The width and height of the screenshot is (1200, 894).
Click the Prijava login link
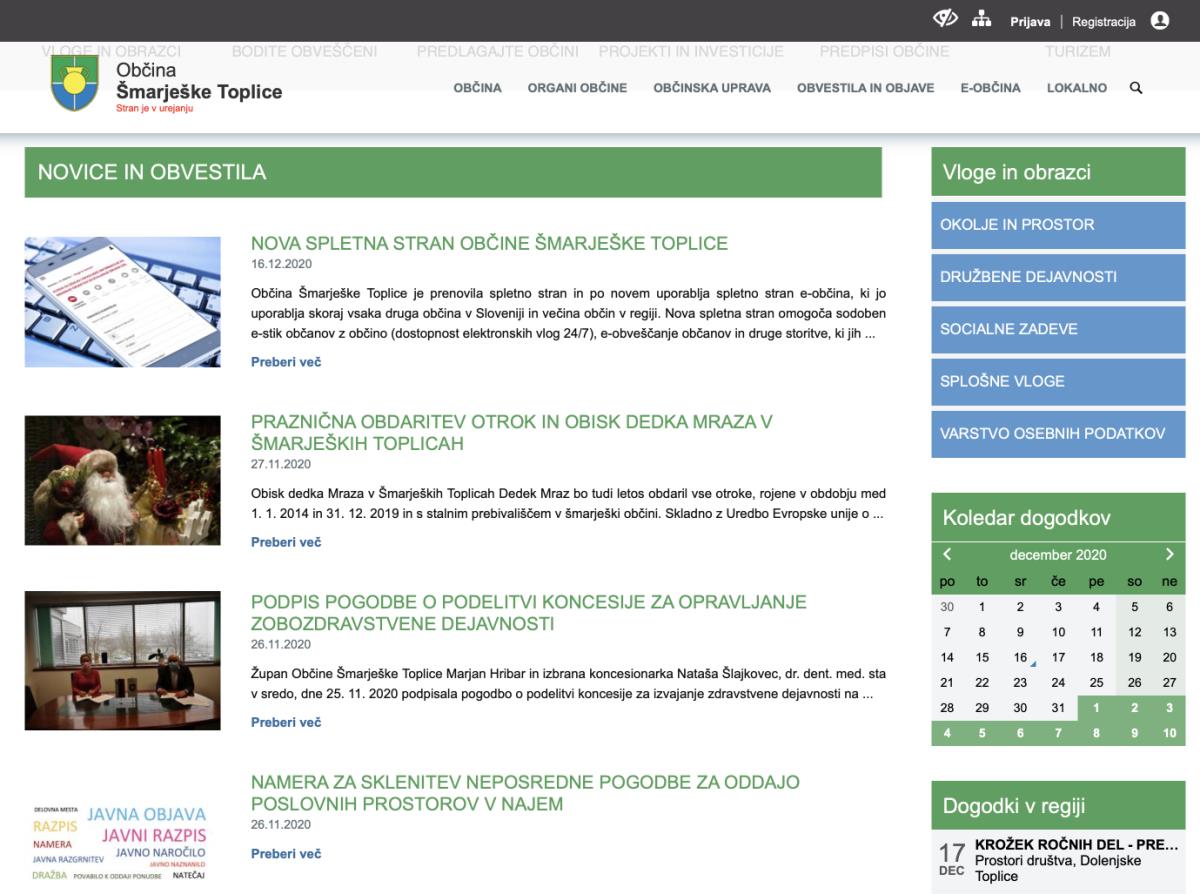click(1029, 22)
